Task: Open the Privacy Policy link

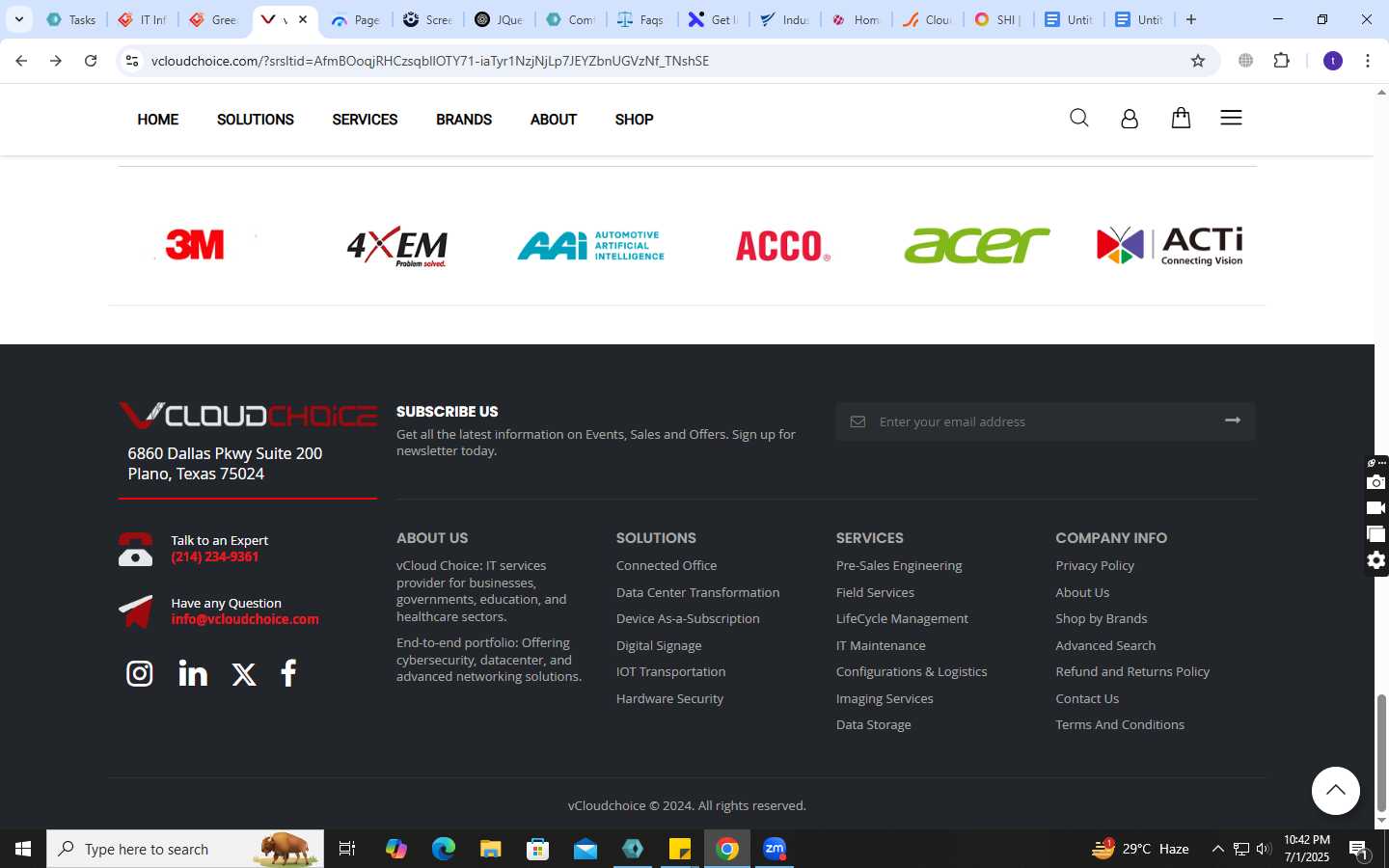Action: point(1095,565)
